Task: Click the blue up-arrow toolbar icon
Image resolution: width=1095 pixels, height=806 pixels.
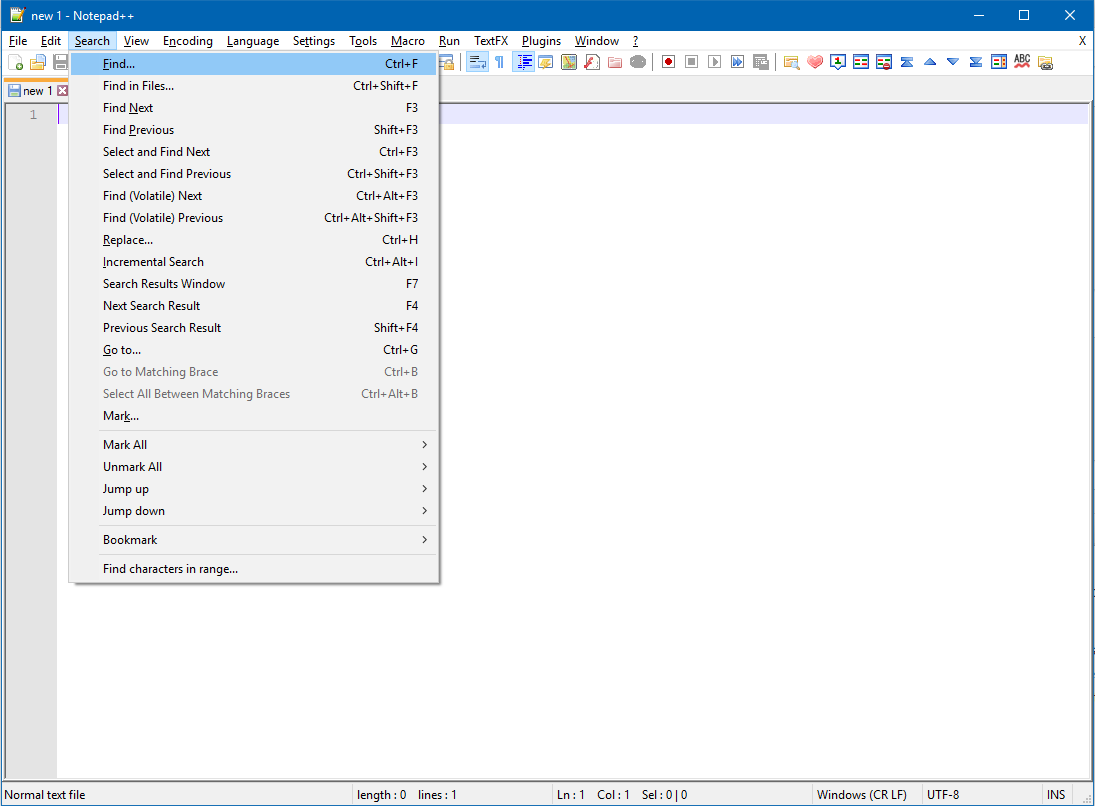Action: (x=929, y=62)
